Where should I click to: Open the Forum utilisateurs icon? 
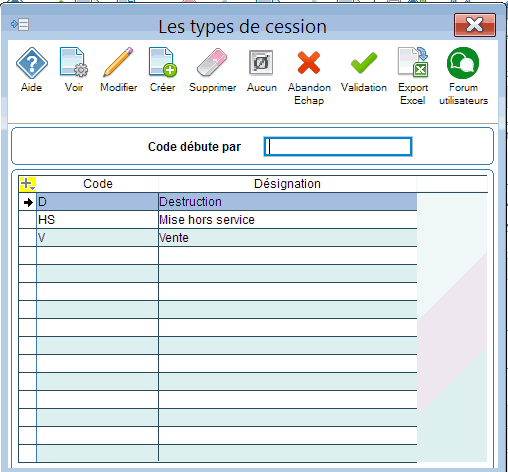(463, 63)
